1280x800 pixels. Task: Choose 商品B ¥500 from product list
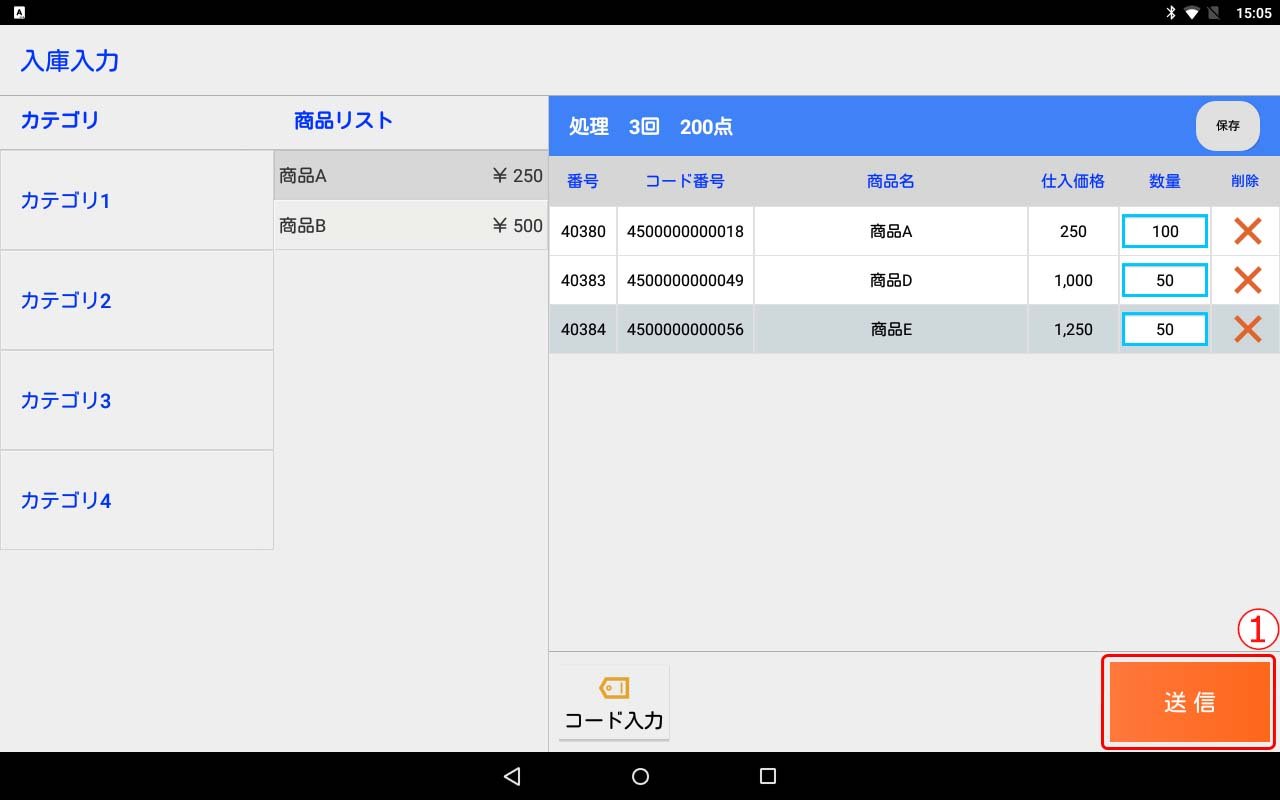pos(411,226)
